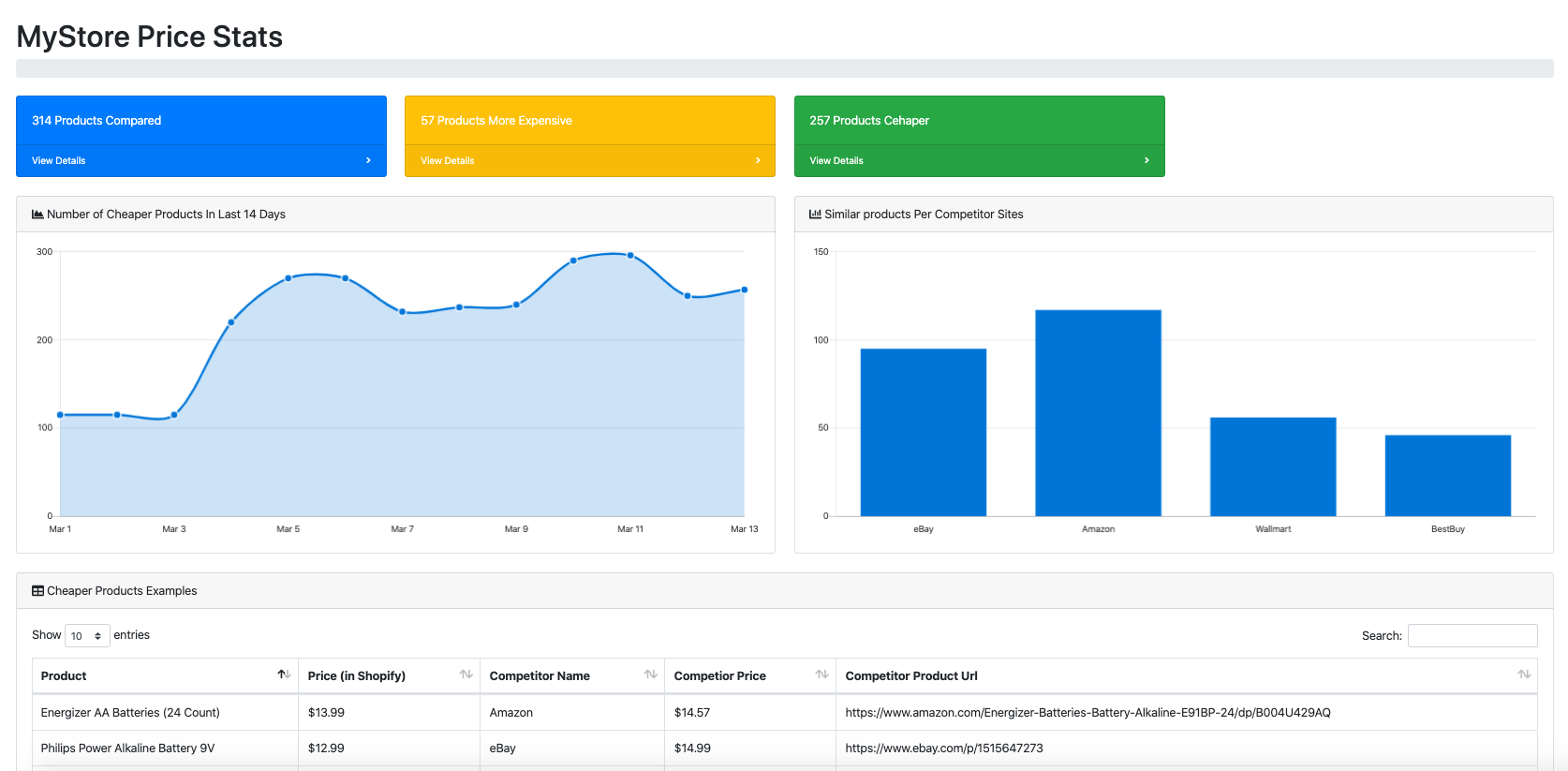Click the $12.99 Shopify price cell

tap(389, 749)
